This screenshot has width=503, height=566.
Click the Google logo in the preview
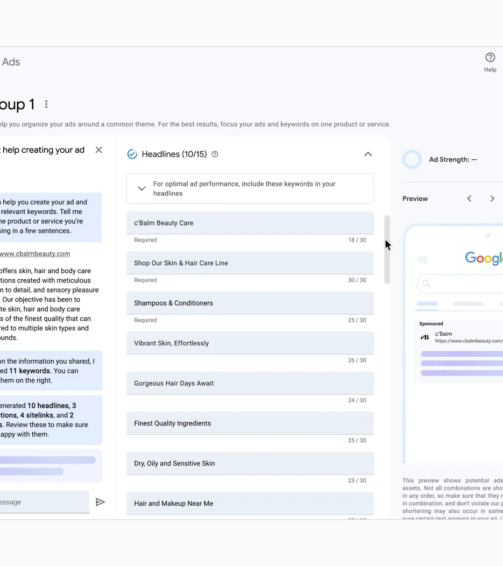pyautogui.click(x=484, y=258)
